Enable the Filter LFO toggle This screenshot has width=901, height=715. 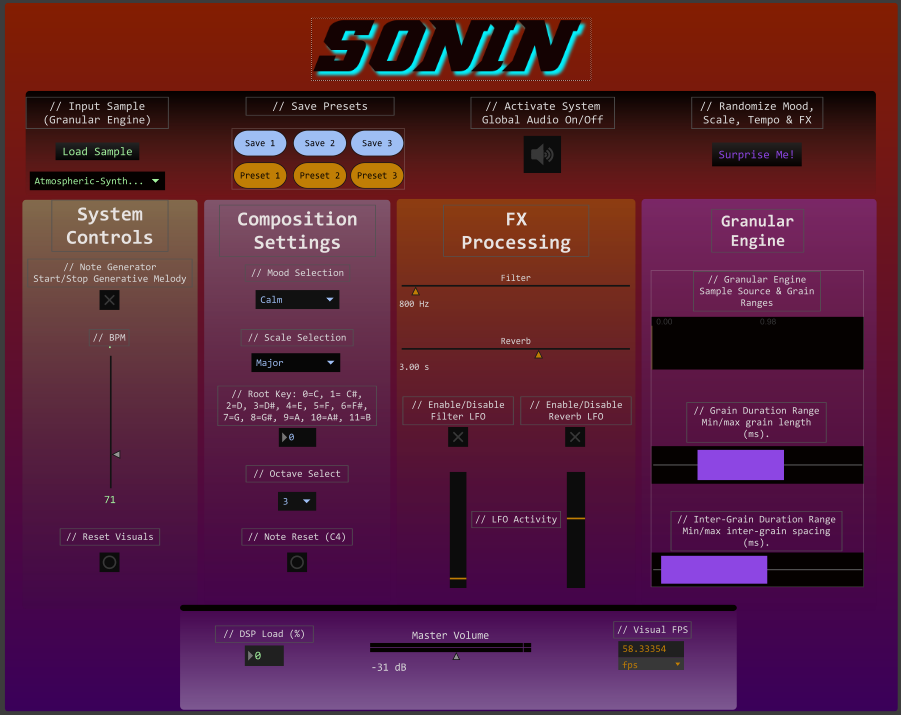458,437
